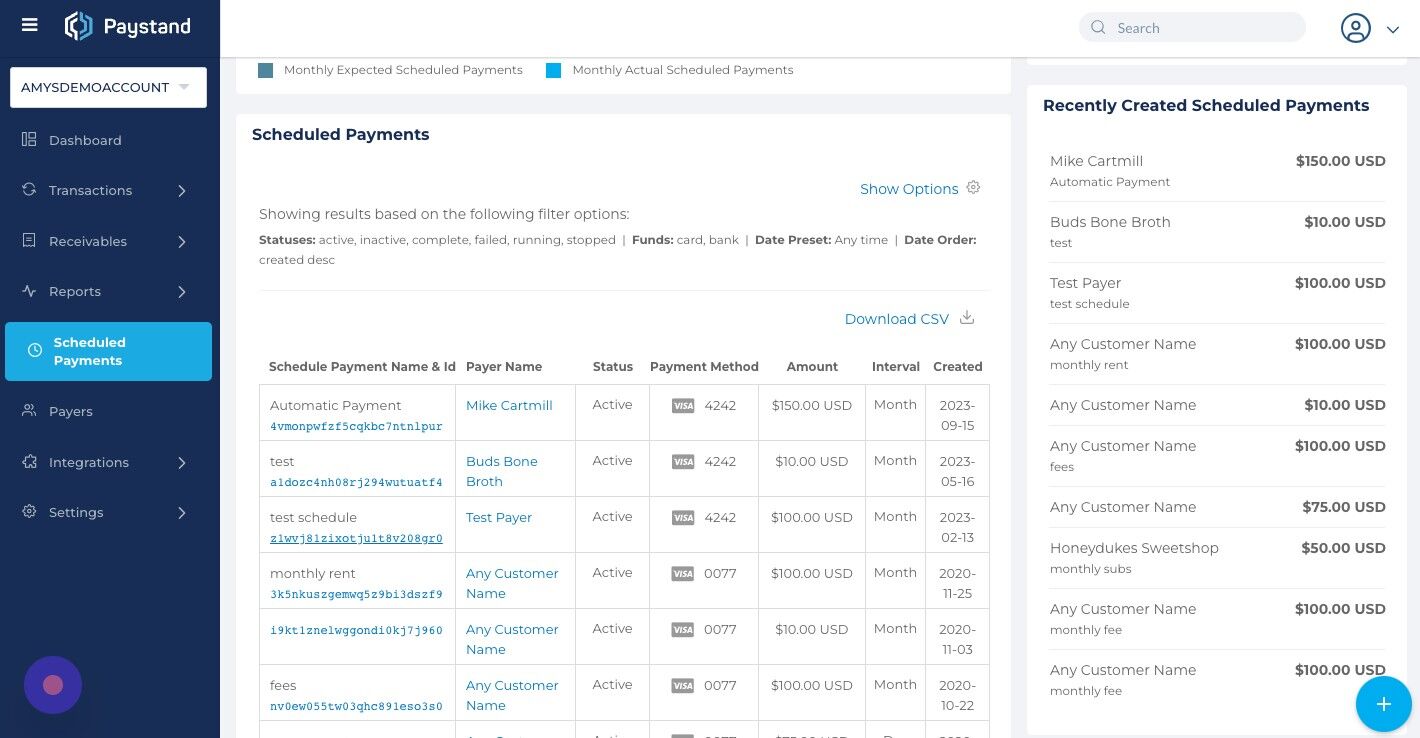Select Any Customer Name $75.00 recent payment

pyautogui.click(x=1217, y=507)
